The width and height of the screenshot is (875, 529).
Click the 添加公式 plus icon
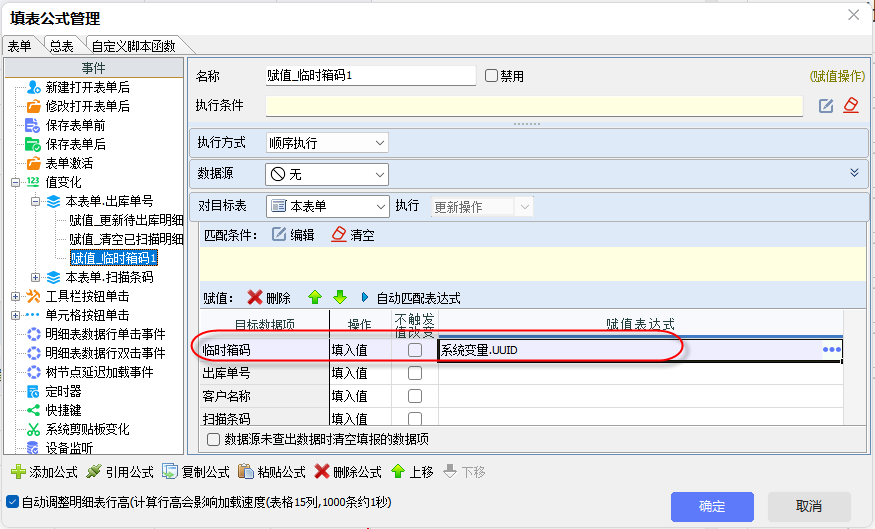click(x=17, y=471)
